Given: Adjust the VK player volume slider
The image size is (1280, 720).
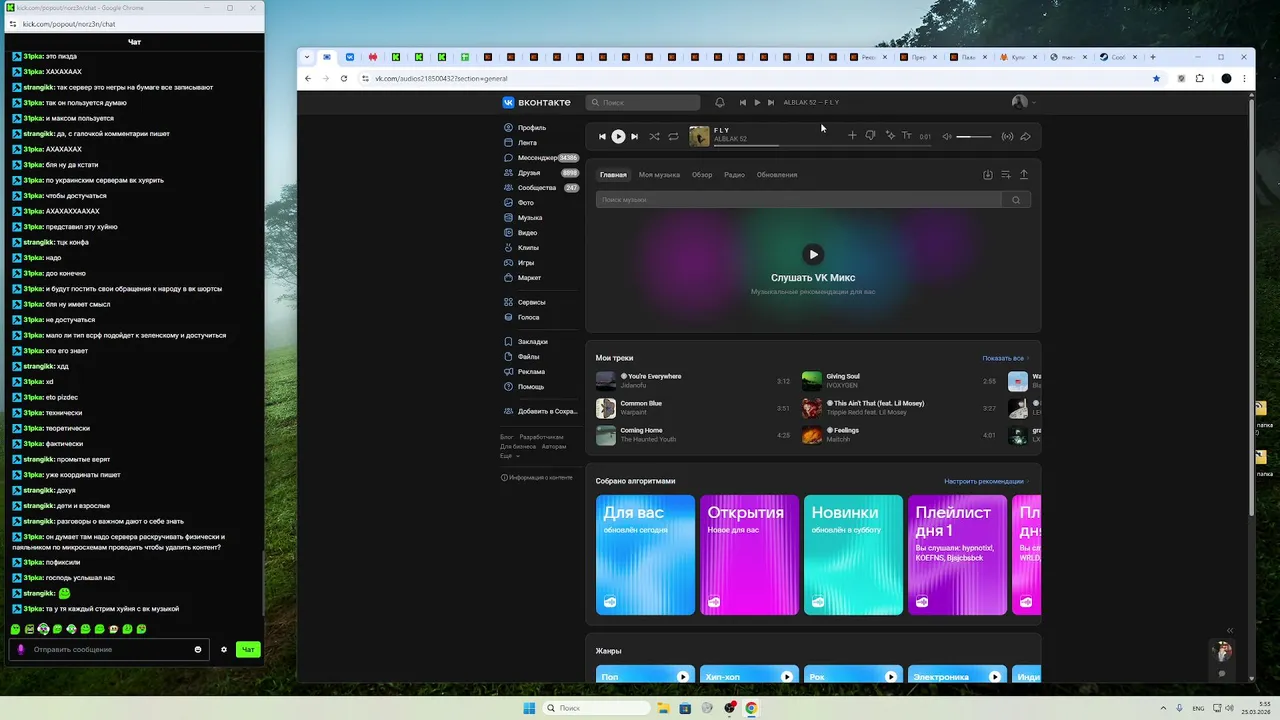Looking at the screenshot, I should 974,136.
